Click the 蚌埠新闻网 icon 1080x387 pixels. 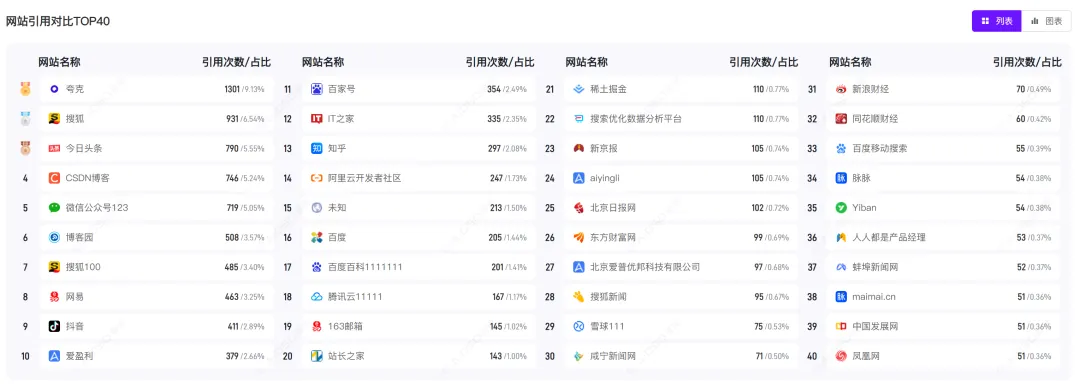click(x=841, y=266)
